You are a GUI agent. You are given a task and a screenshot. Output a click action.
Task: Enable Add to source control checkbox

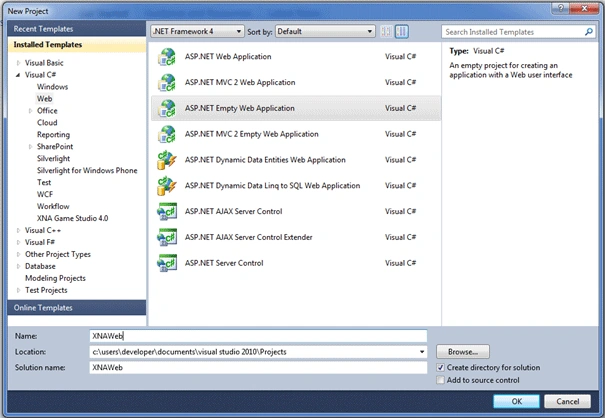(x=440, y=380)
